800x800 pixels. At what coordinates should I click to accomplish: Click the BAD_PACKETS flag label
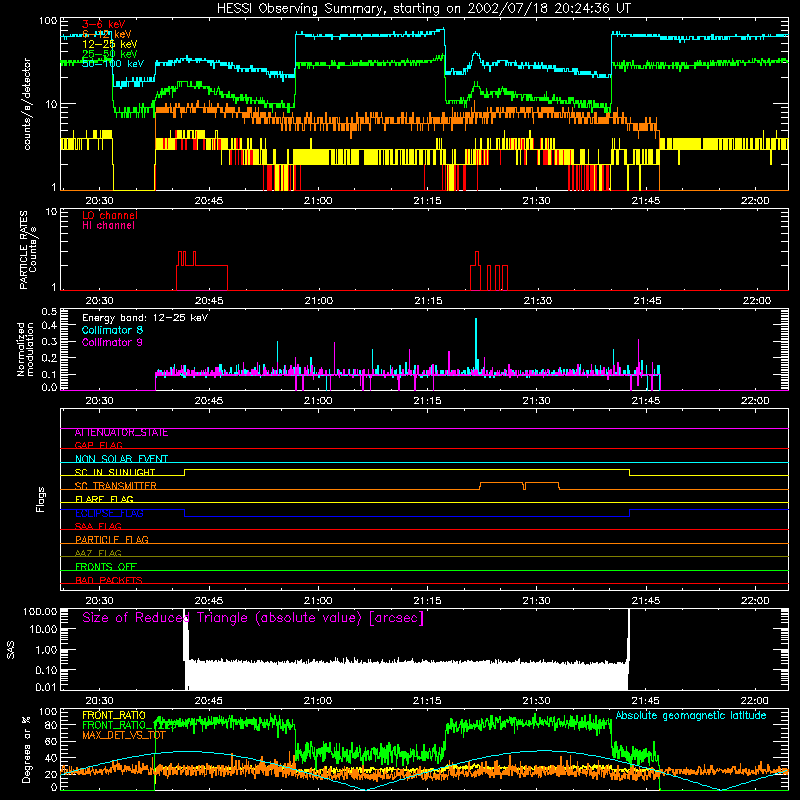[x=109, y=580]
